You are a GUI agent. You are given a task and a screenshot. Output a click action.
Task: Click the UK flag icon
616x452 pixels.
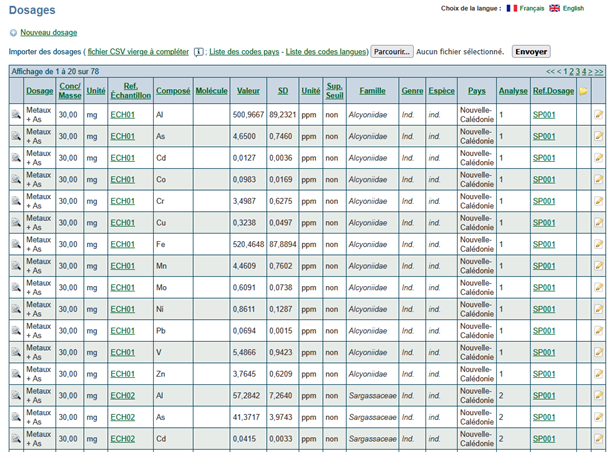click(554, 8)
